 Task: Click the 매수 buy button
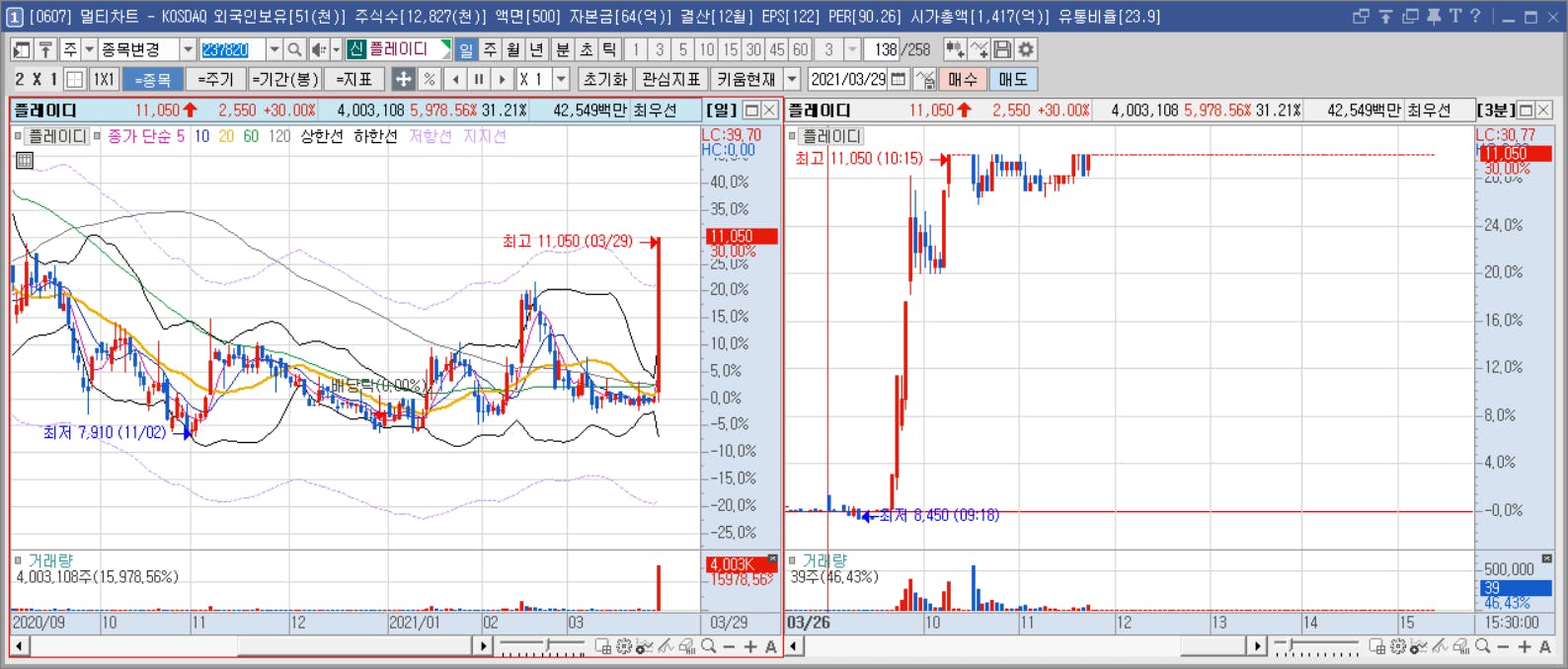[x=962, y=79]
